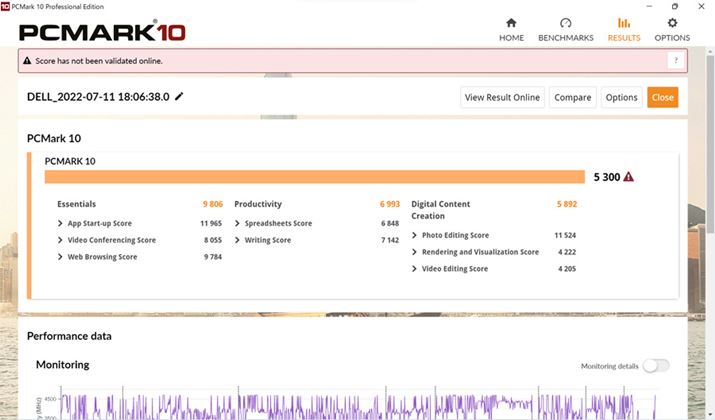Click the View Result Online button
Image resolution: width=715 pixels, height=420 pixels.
pyautogui.click(x=502, y=97)
